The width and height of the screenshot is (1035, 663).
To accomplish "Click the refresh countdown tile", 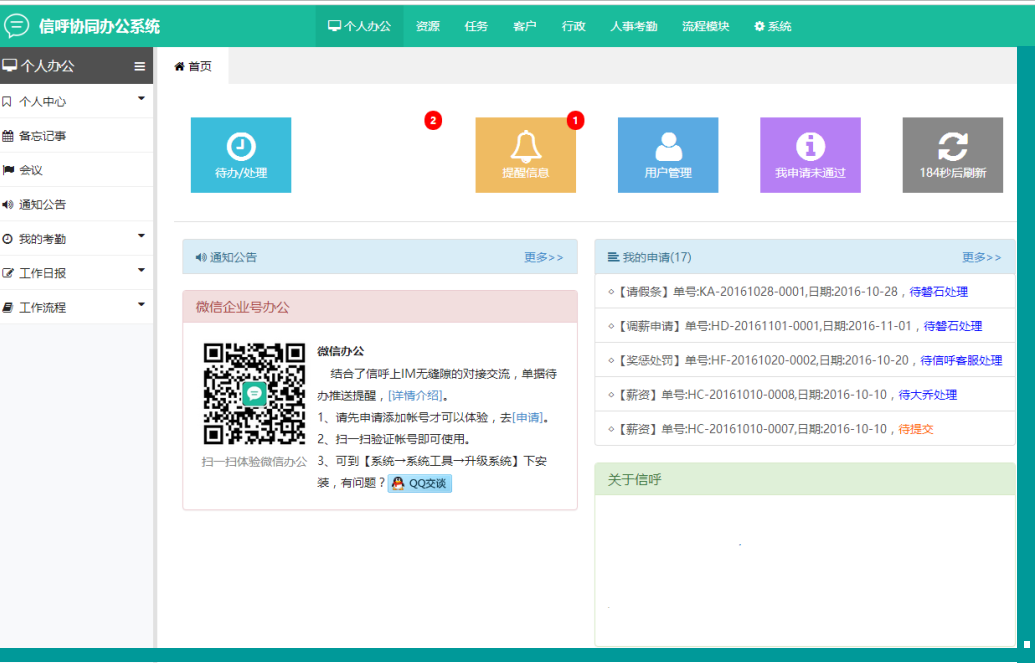I will coord(952,155).
